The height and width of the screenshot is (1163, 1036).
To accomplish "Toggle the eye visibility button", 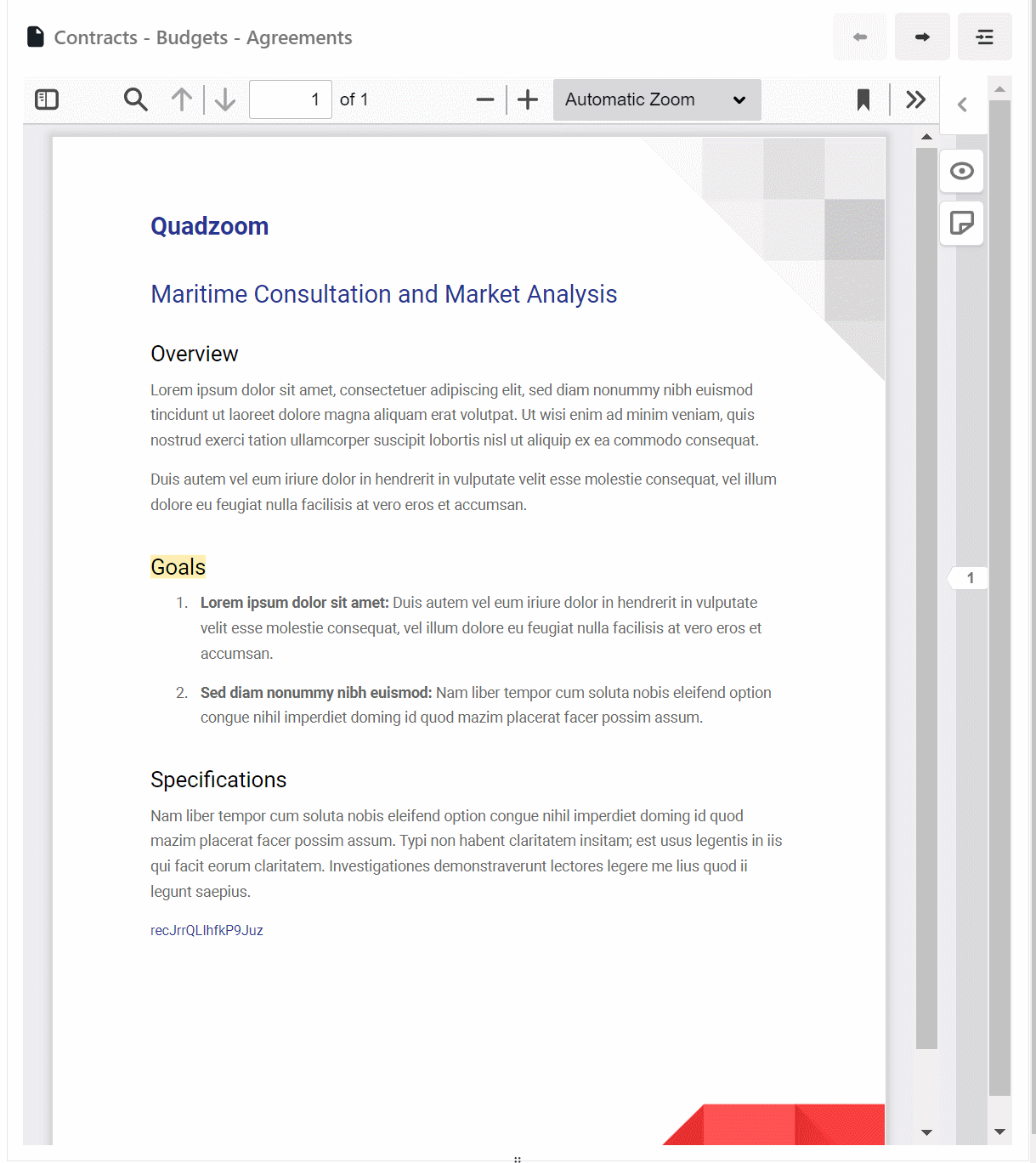I will (x=962, y=172).
